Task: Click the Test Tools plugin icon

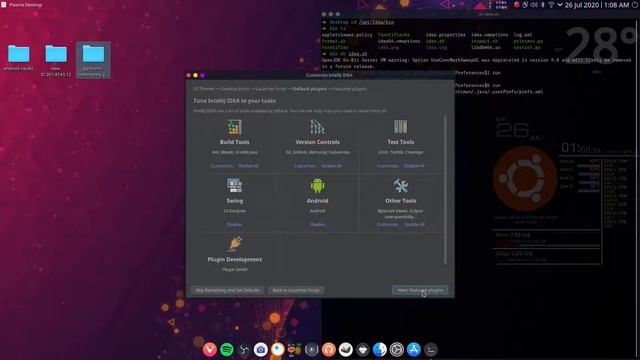Action: [x=400, y=127]
